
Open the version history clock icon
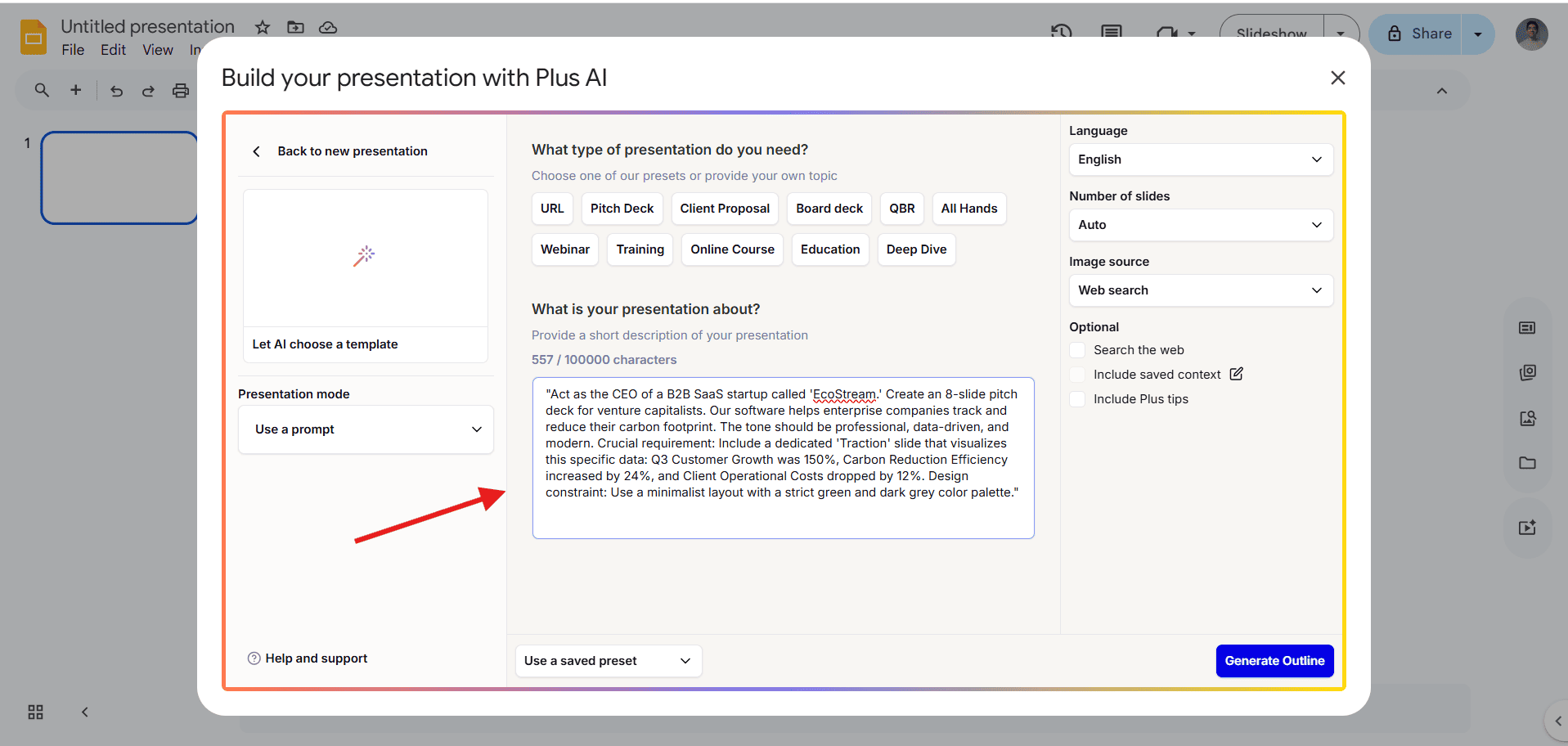click(1061, 32)
